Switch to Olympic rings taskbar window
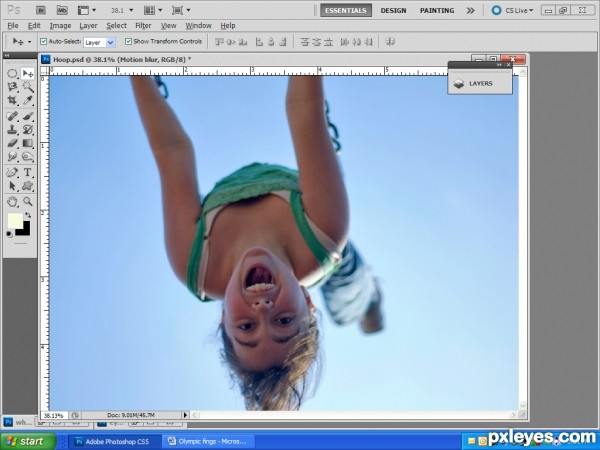This screenshot has height=450, width=600. [x=209, y=441]
